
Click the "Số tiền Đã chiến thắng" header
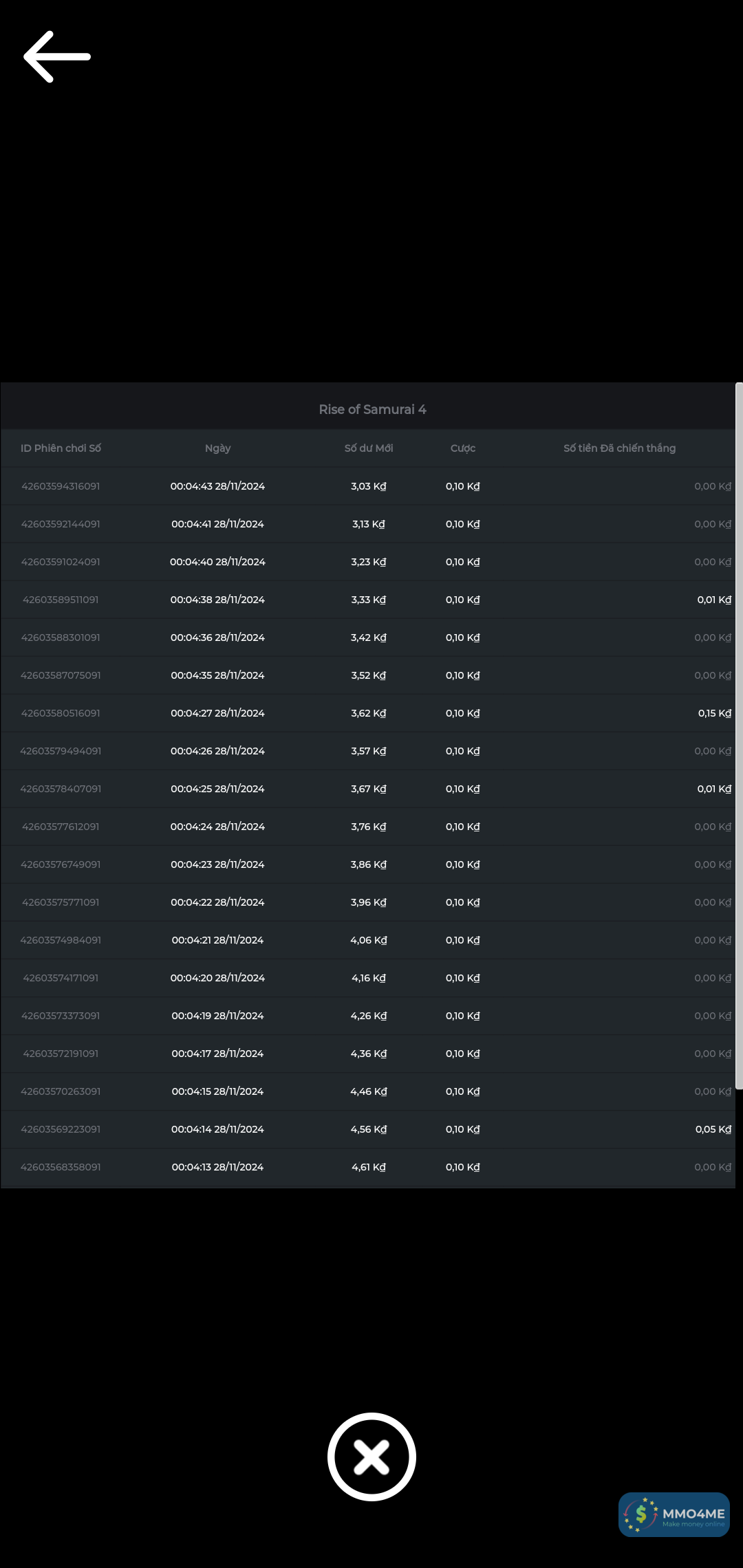coord(619,448)
